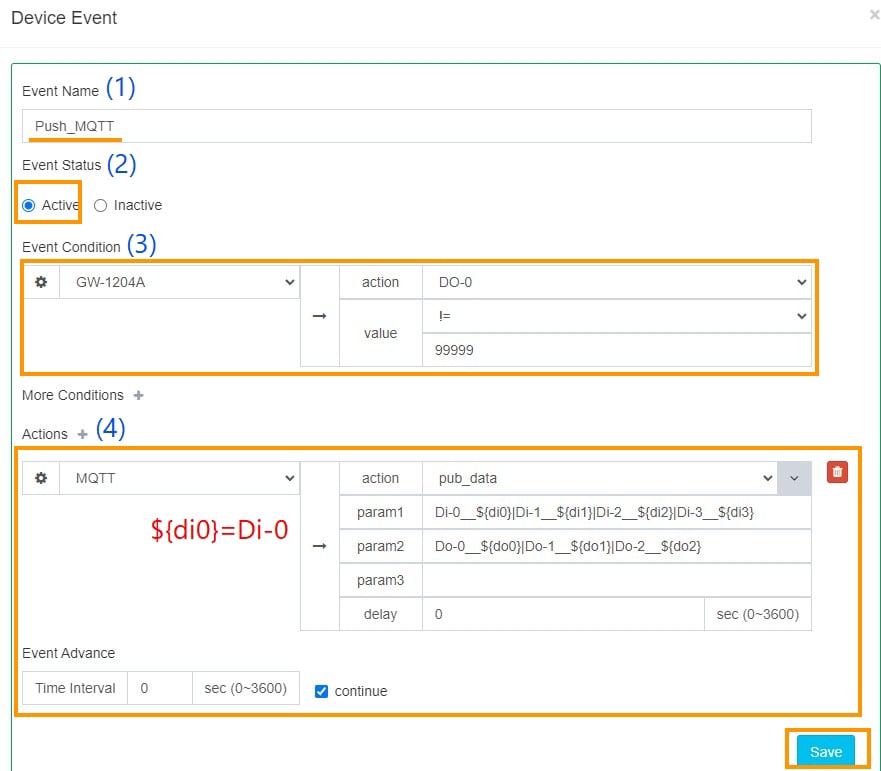881x771 pixels.
Task: Open the DO-0 action dropdown
Action: click(x=616, y=283)
